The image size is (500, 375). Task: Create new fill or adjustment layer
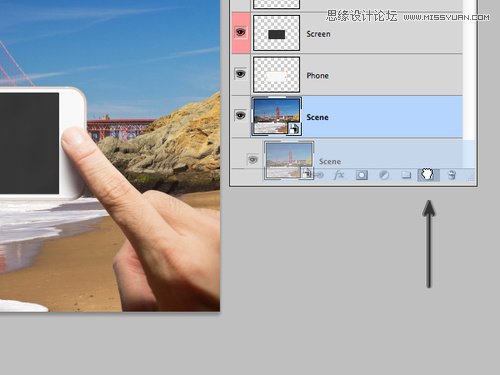coord(384,175)
